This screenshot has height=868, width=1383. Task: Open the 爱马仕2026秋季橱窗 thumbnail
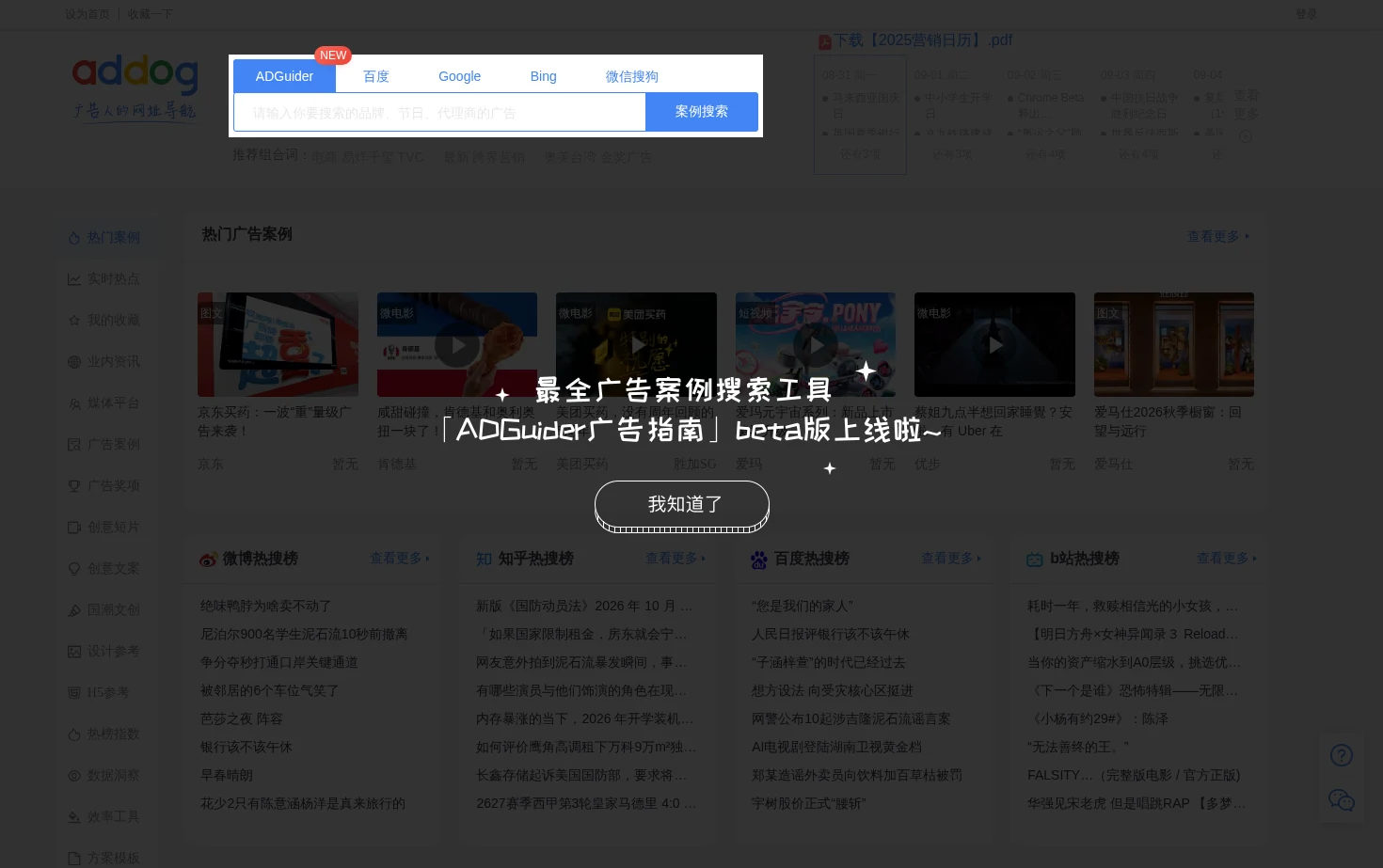pyautogui.click(x=1174, y=344)
